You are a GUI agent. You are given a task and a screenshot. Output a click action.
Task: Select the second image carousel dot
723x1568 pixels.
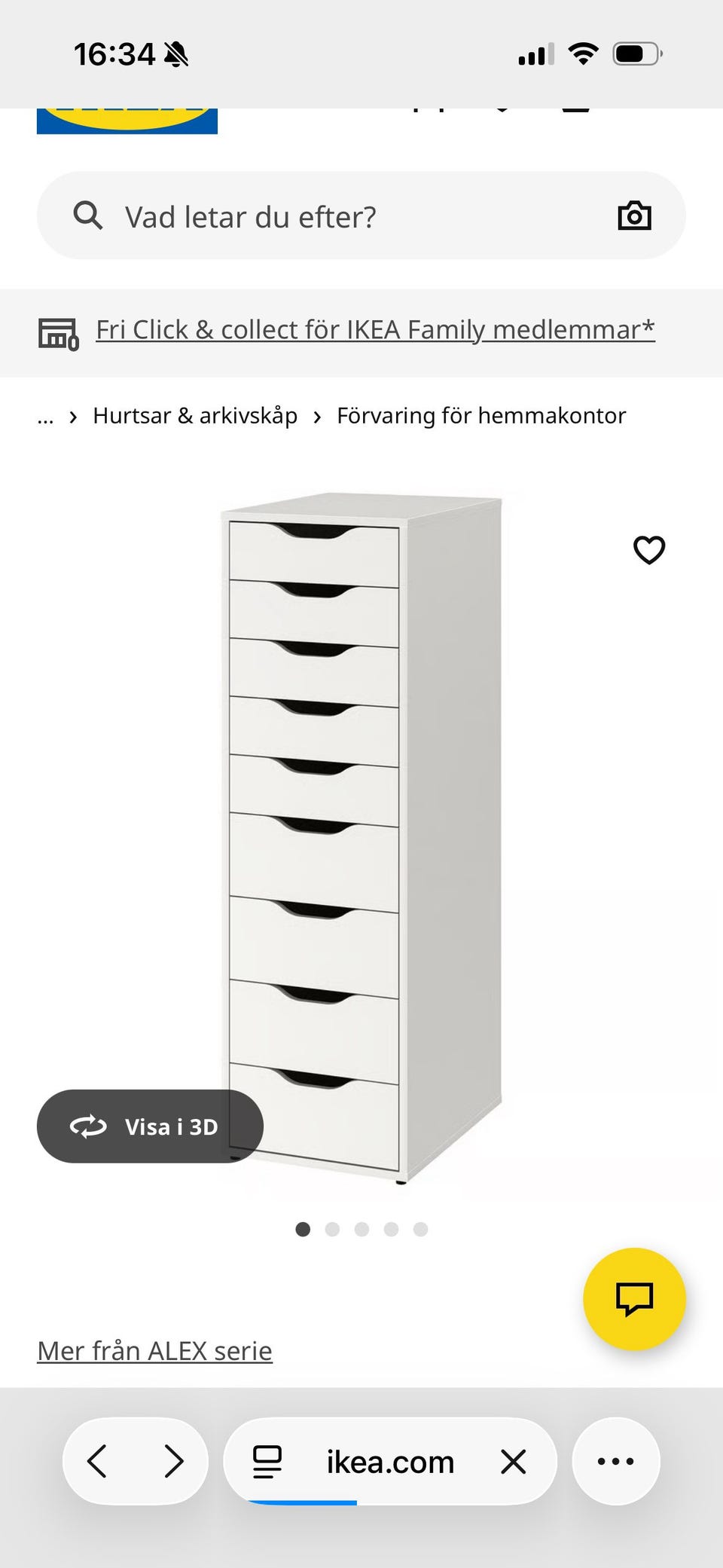332,1230
